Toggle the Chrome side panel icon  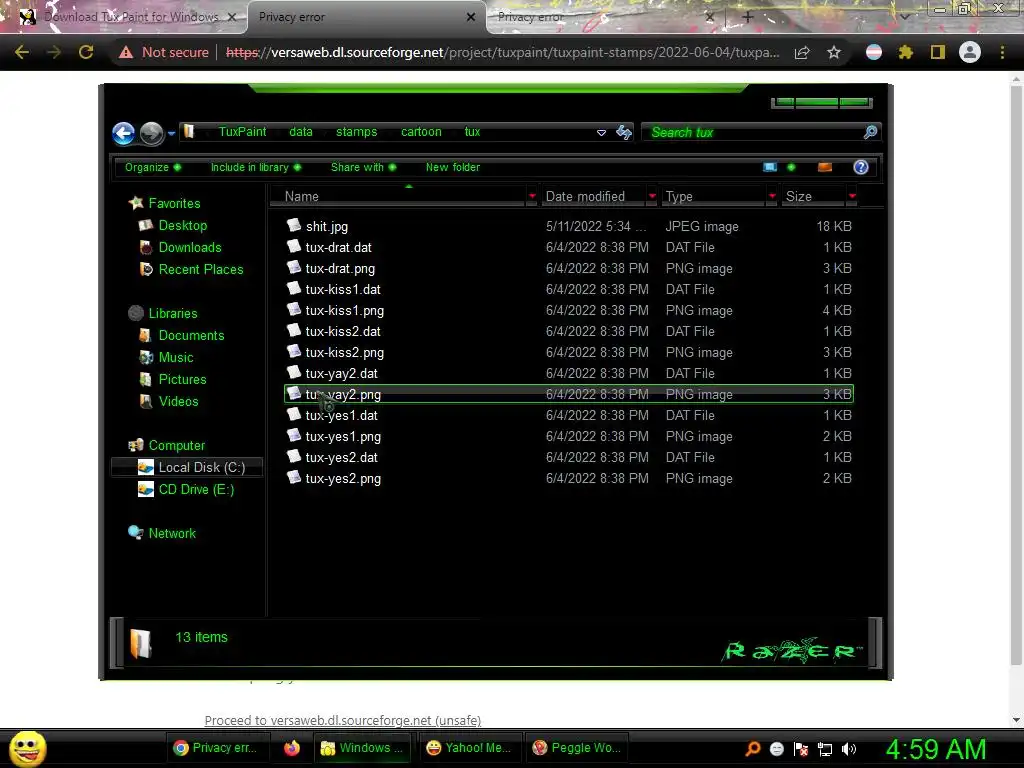coord(938,52)
